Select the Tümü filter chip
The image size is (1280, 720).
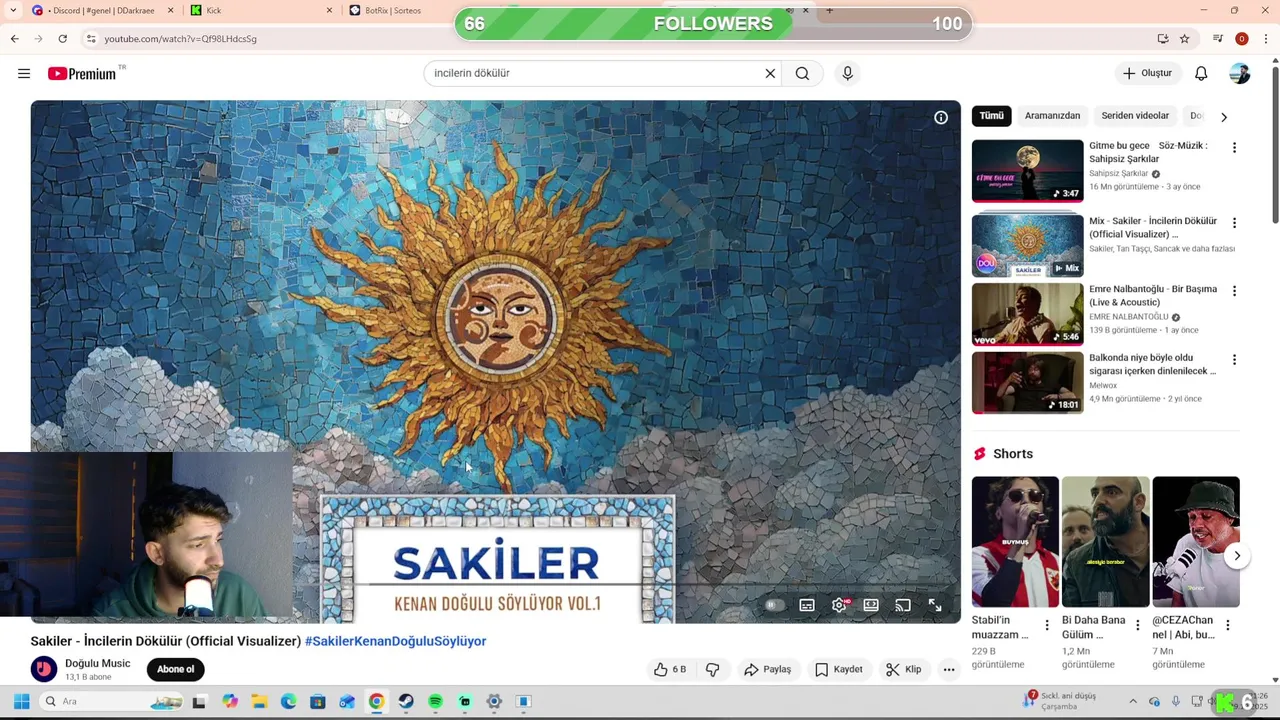coord(991,116)
